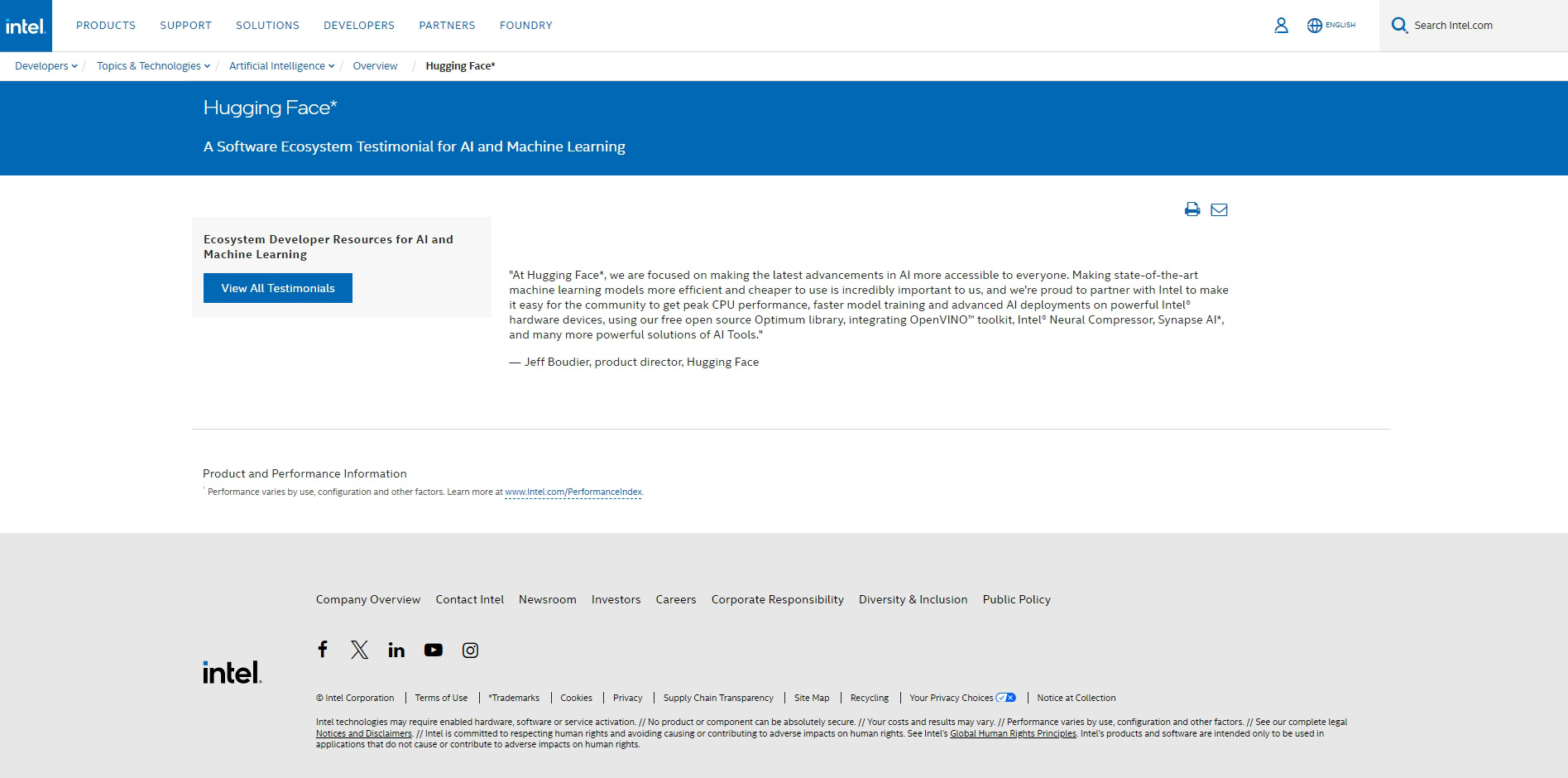Screen dimensions: 1568x778
Task: Open Intel's YouTube icon
Action: (434, 650)
